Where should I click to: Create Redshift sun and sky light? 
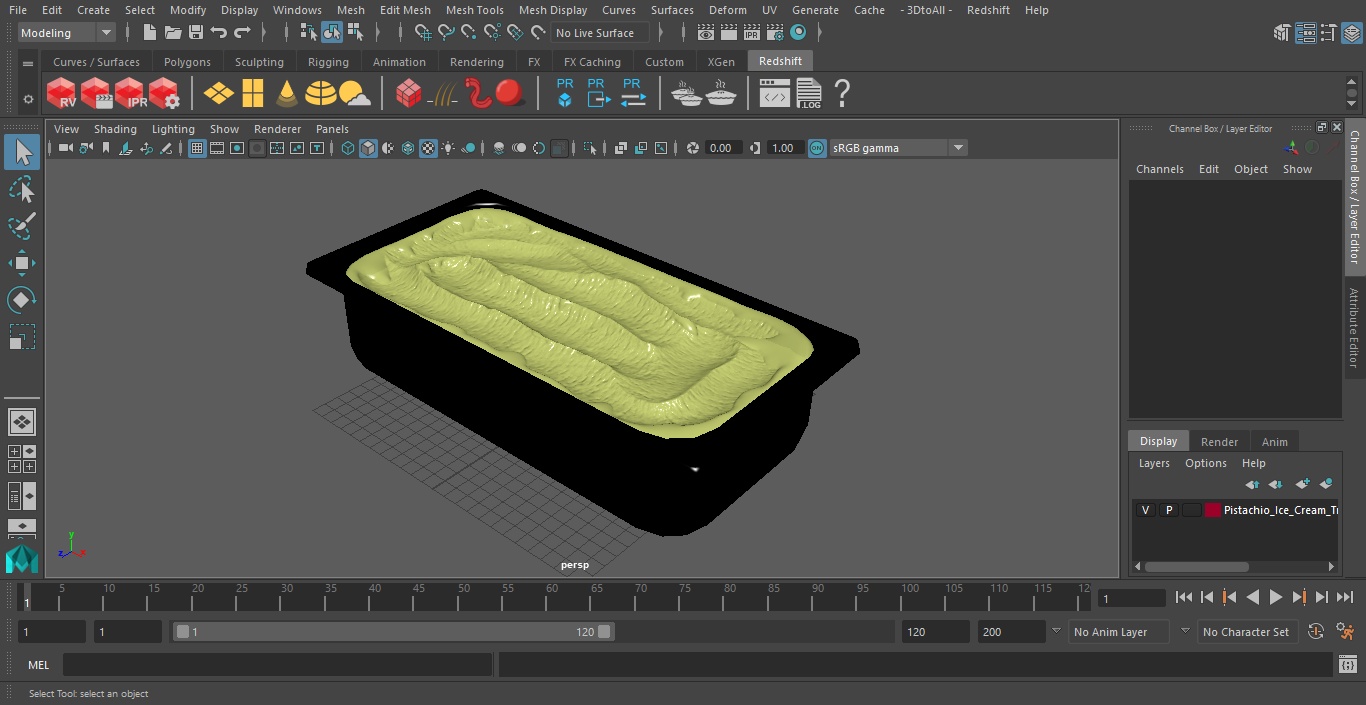[355, 94]
